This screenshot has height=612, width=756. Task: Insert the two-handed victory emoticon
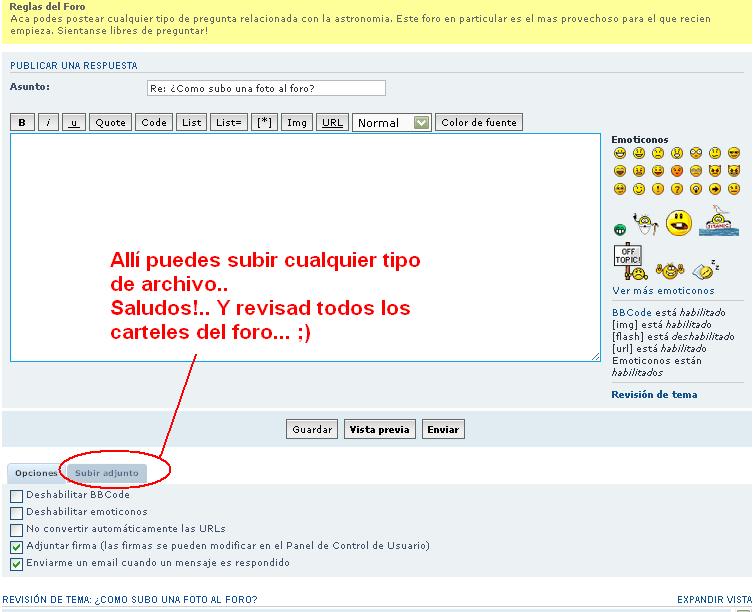[670, 271]
